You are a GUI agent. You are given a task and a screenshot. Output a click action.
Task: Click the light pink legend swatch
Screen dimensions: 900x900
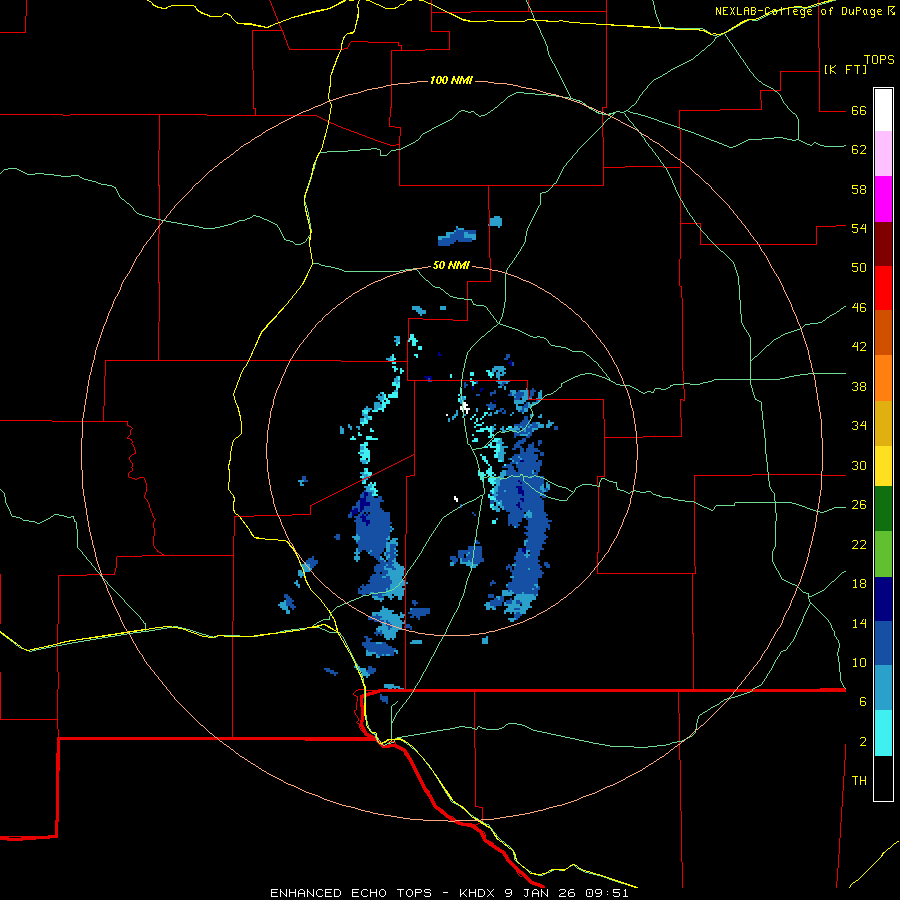click(x=883, y=153)
